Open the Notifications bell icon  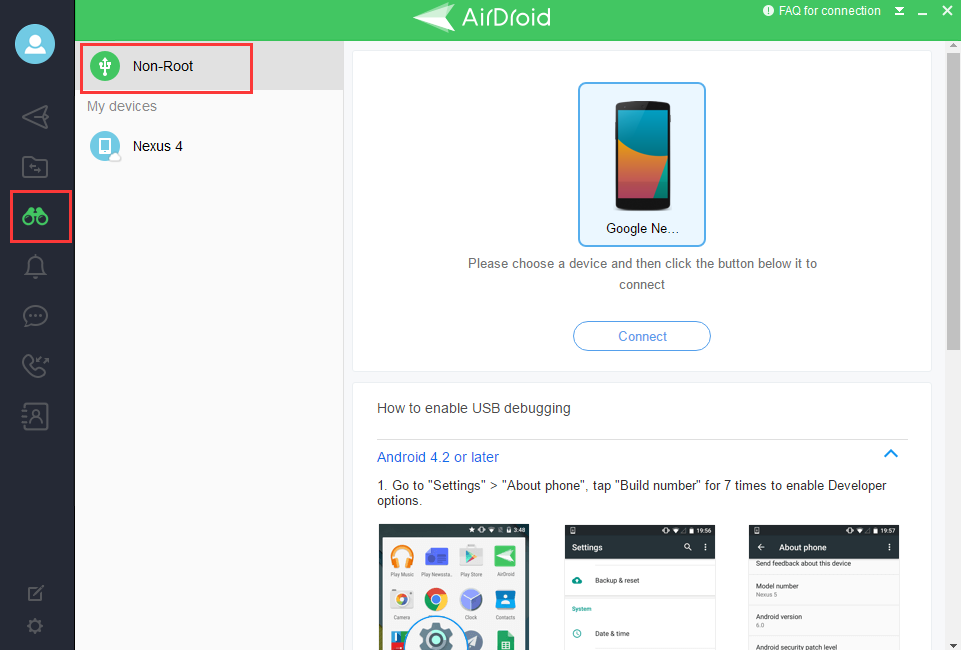[35, 266]
